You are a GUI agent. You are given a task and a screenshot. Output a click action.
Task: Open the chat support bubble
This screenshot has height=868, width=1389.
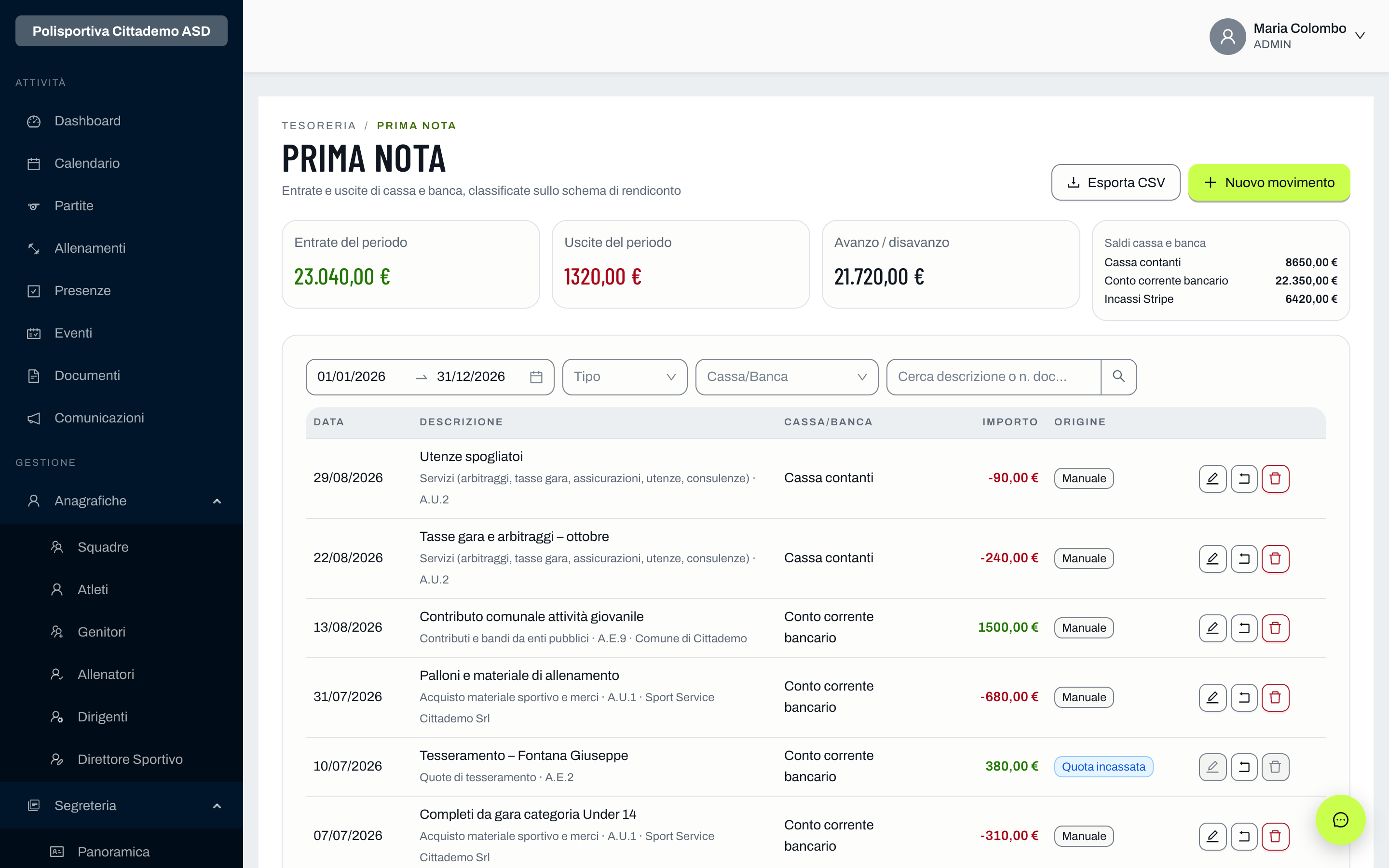(1340, 819)
